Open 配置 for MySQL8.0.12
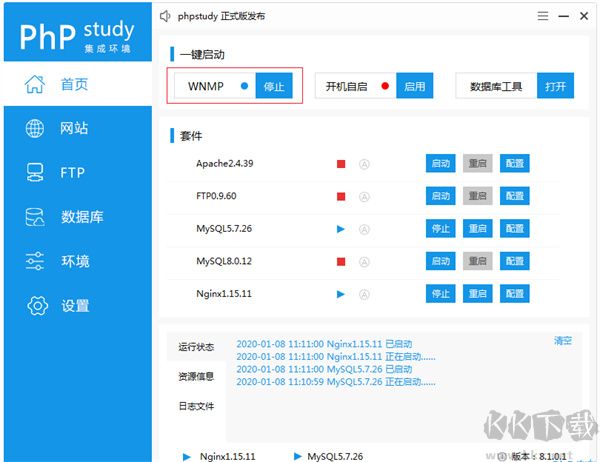This screenshot has height=462, width=600. (x=515, y=261)
